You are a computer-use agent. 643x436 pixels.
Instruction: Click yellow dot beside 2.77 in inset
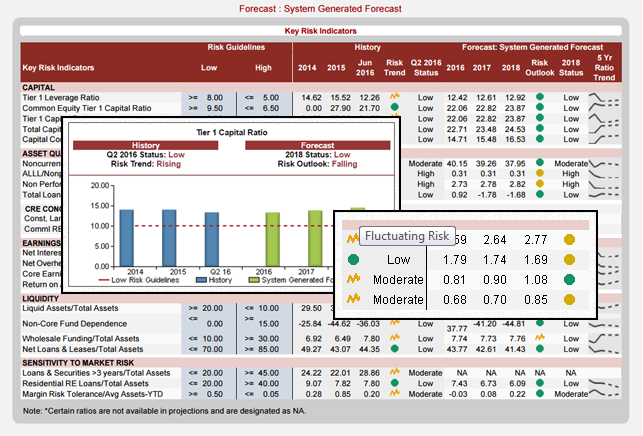[x=569, y=240]
